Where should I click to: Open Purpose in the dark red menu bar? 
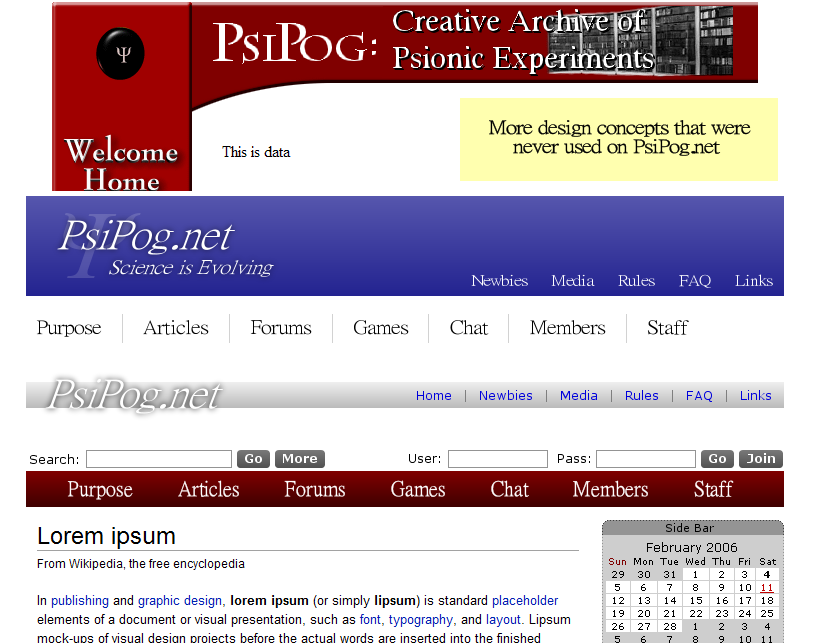[x=100, y=490]
